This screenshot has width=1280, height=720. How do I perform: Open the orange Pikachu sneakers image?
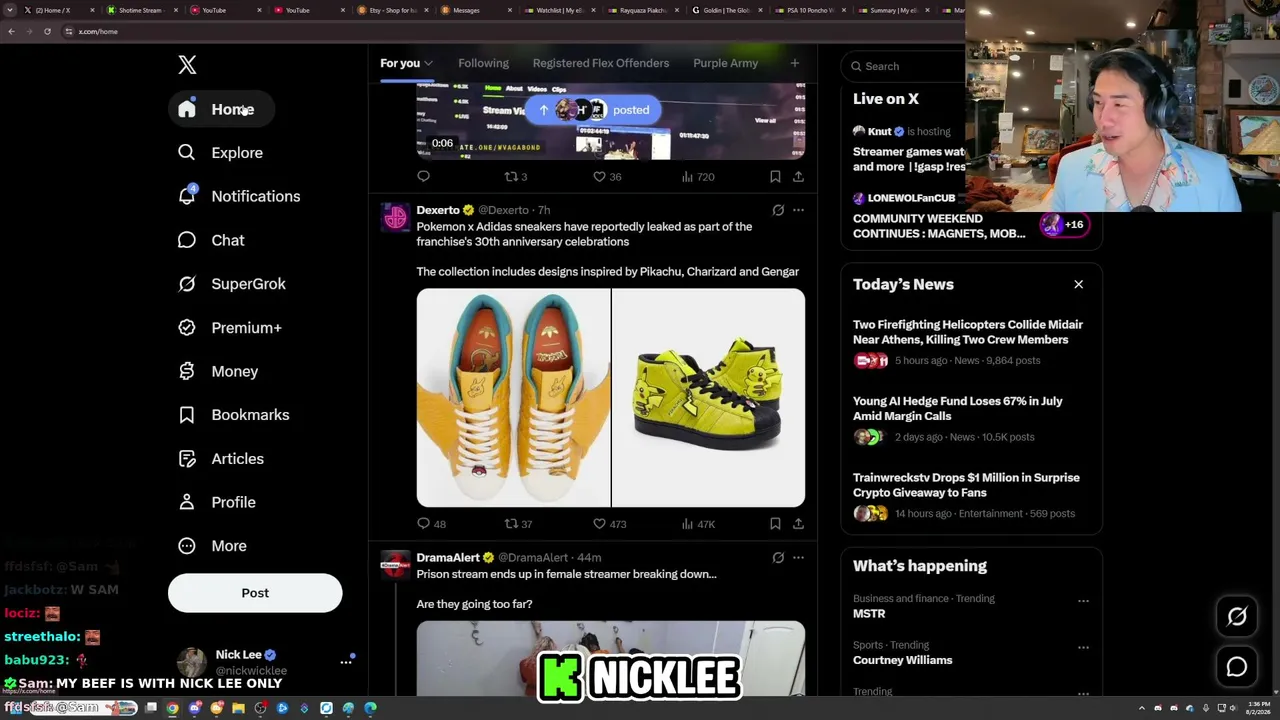pyautogui.click(x=513, y=398)
